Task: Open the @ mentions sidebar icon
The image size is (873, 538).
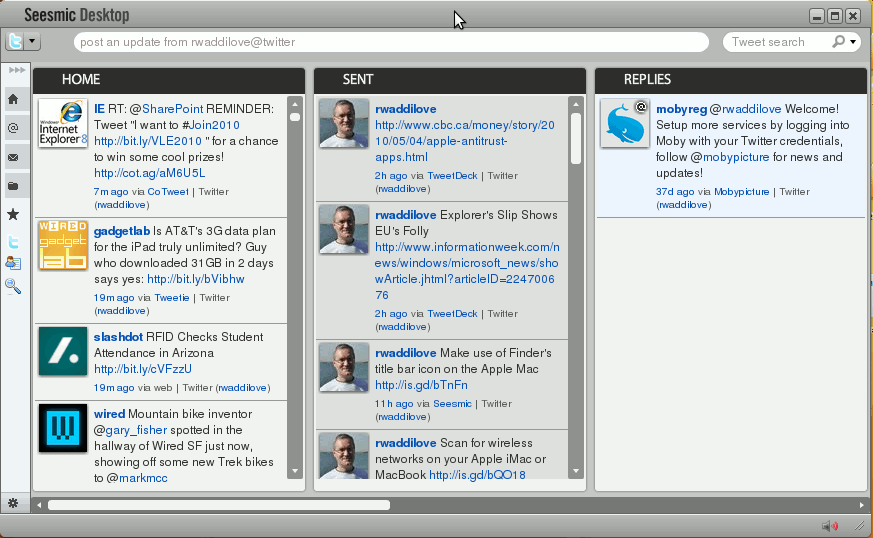Action: [13, 128]
